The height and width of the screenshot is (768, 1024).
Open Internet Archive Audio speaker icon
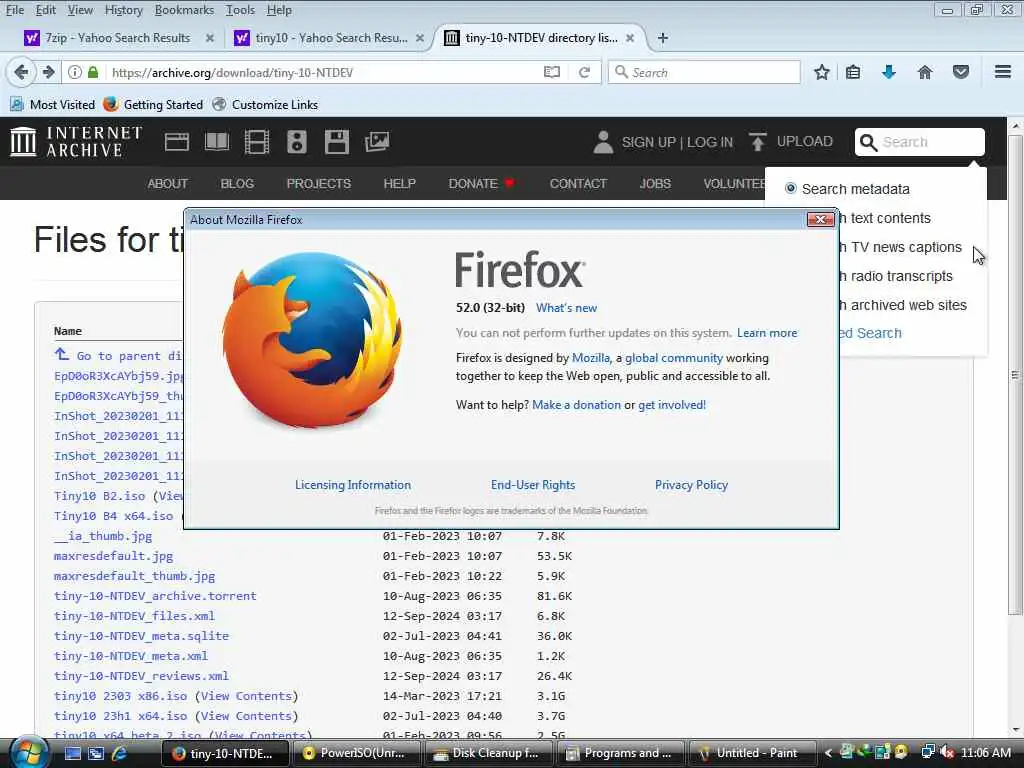pyautogui.click(x=296, y=142)
